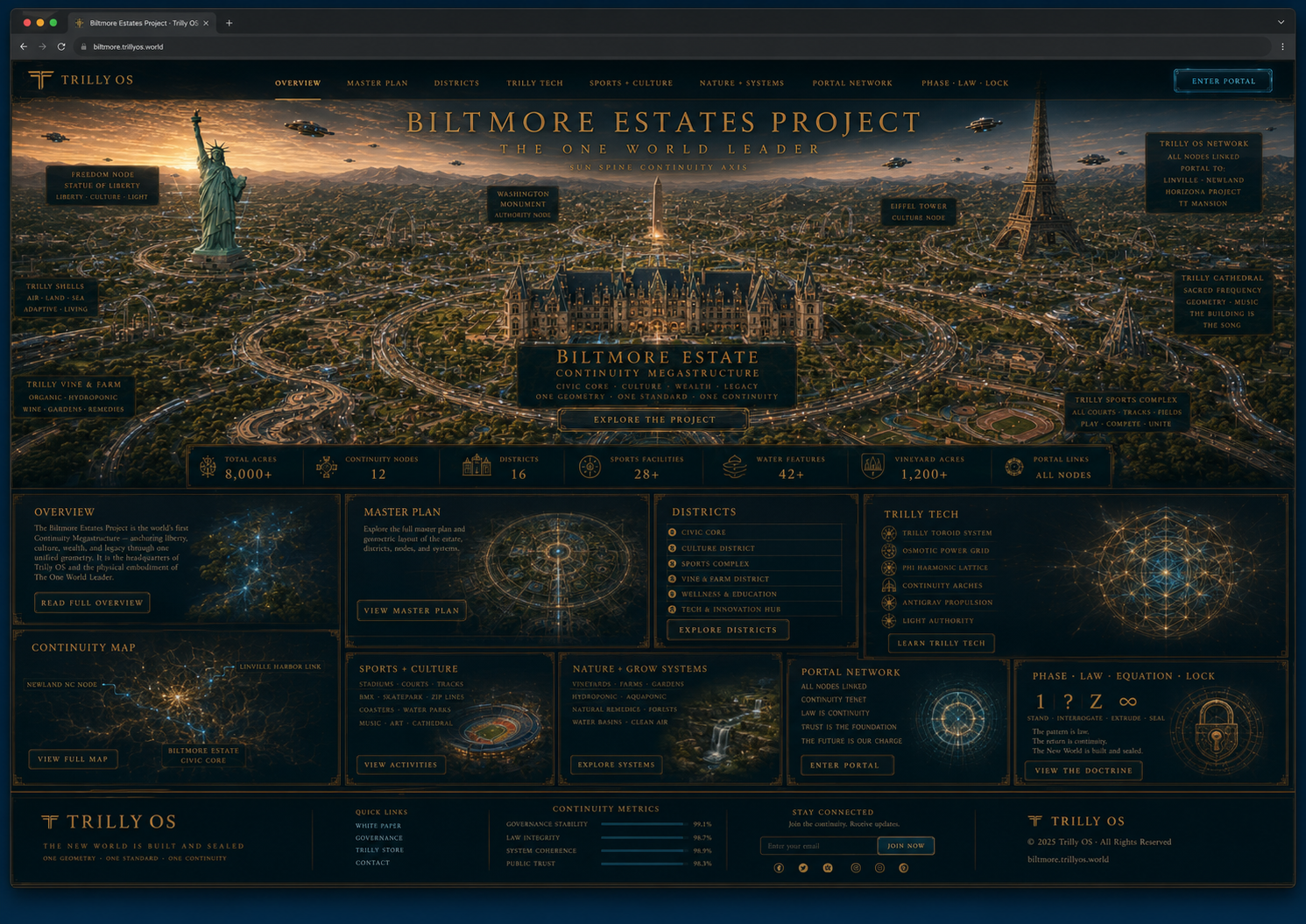Click Enter Portal button in the header
Viewport: 1306px width, 924px height.
[1224, 81]
